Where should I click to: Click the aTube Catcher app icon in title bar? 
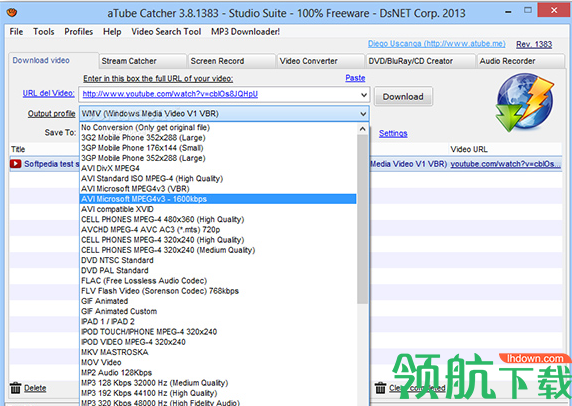[12, 13]
